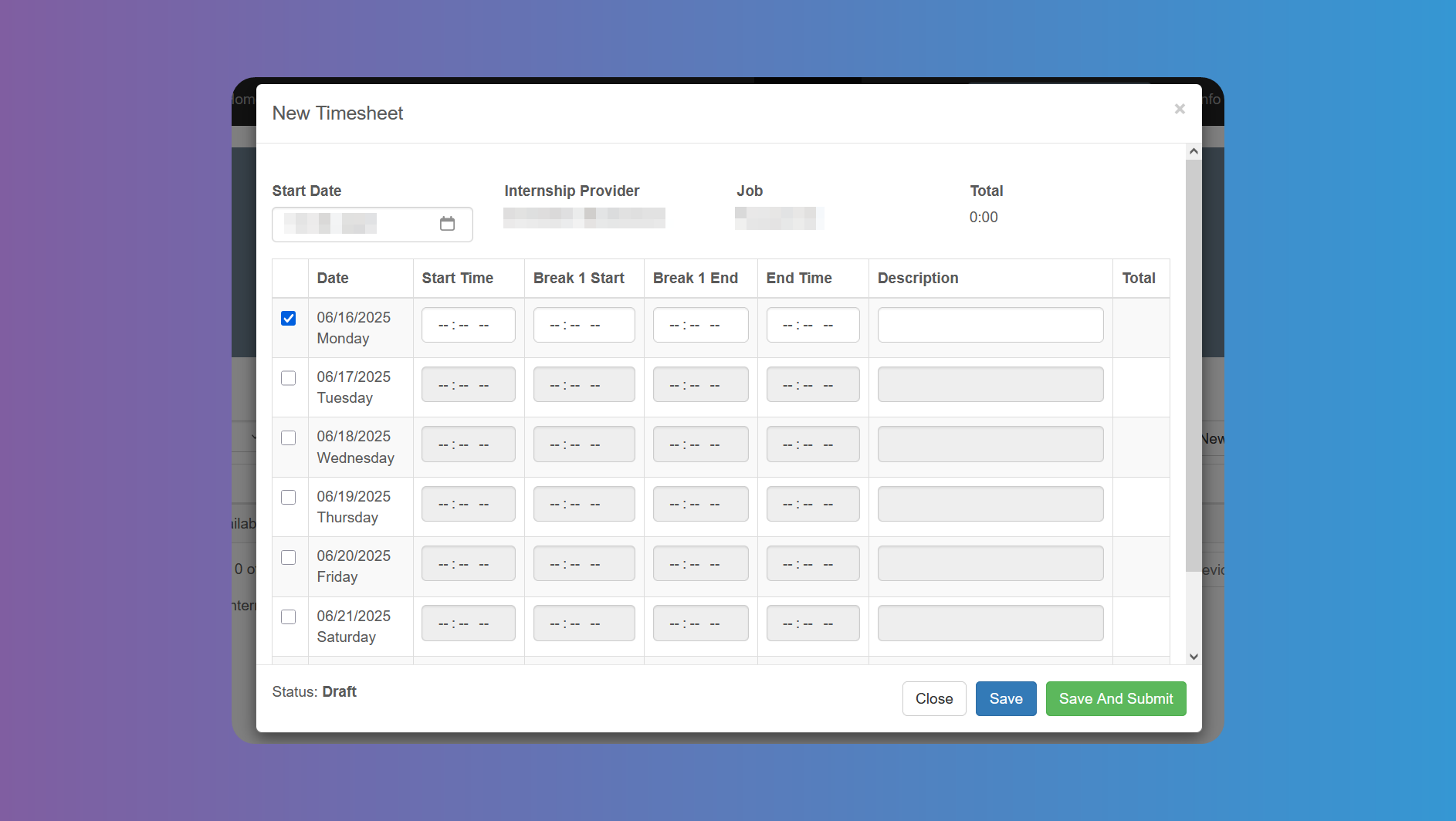Image resolution: width=1456 pixels, height=821 pixels.
Task: Click Monday's Break 1 End field
Action: pyautogui.click(x=700, y=325)
